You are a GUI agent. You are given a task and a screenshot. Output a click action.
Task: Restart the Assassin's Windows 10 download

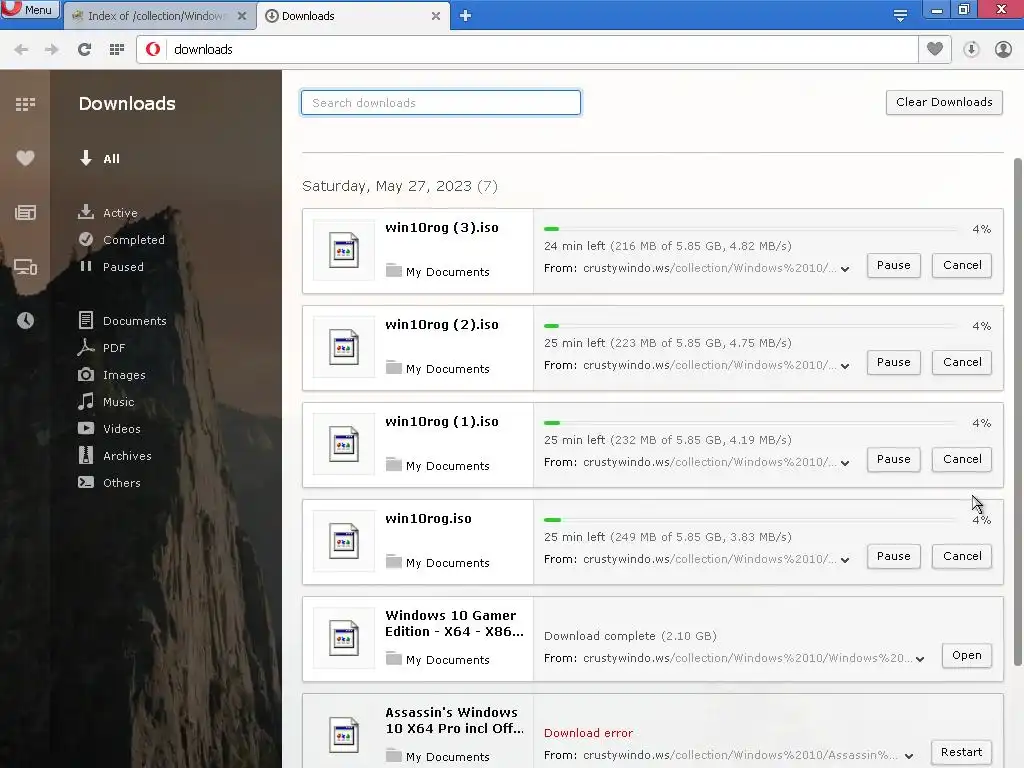tap(961, 752)
